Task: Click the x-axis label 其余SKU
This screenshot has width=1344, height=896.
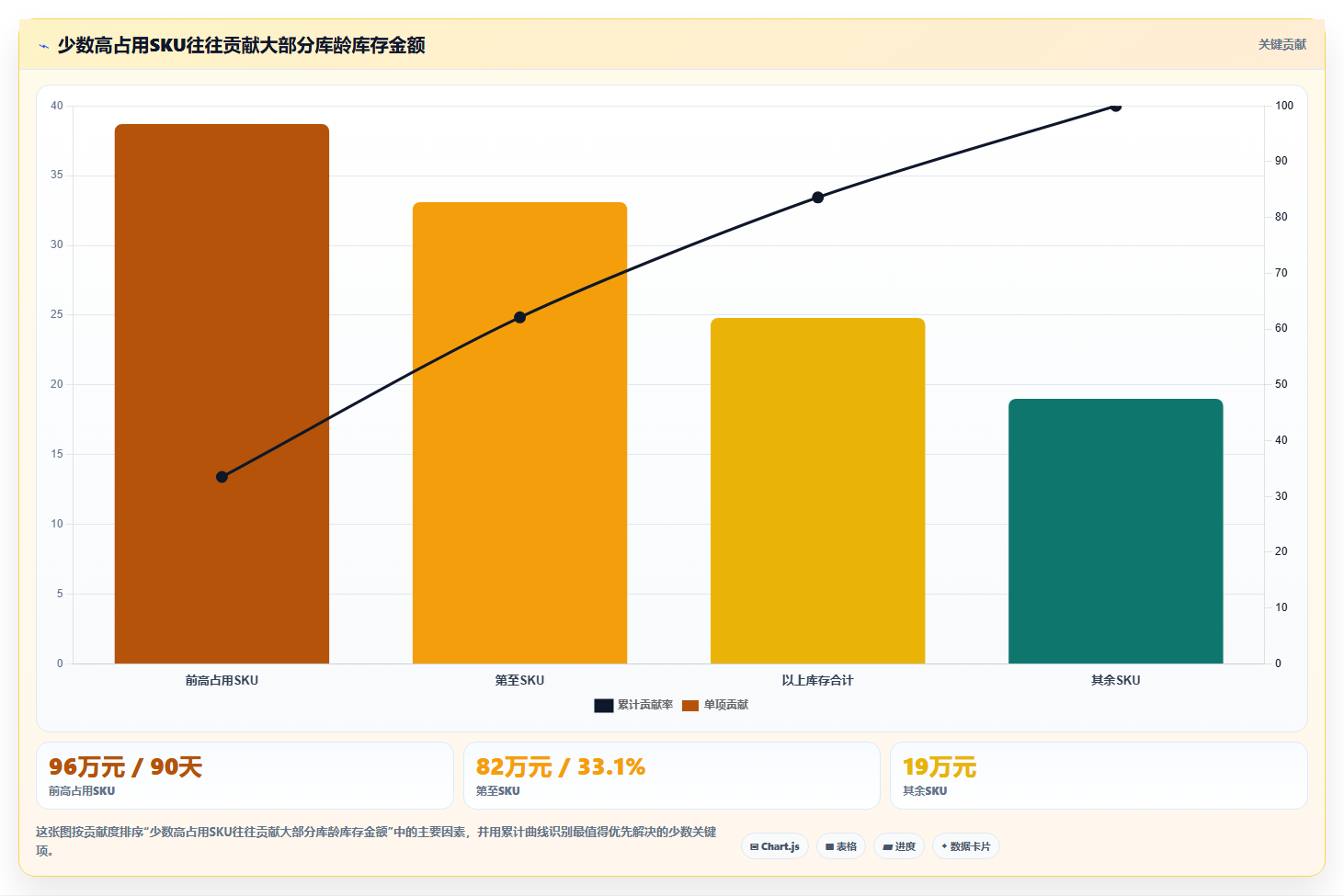Action: point(1116,680)
